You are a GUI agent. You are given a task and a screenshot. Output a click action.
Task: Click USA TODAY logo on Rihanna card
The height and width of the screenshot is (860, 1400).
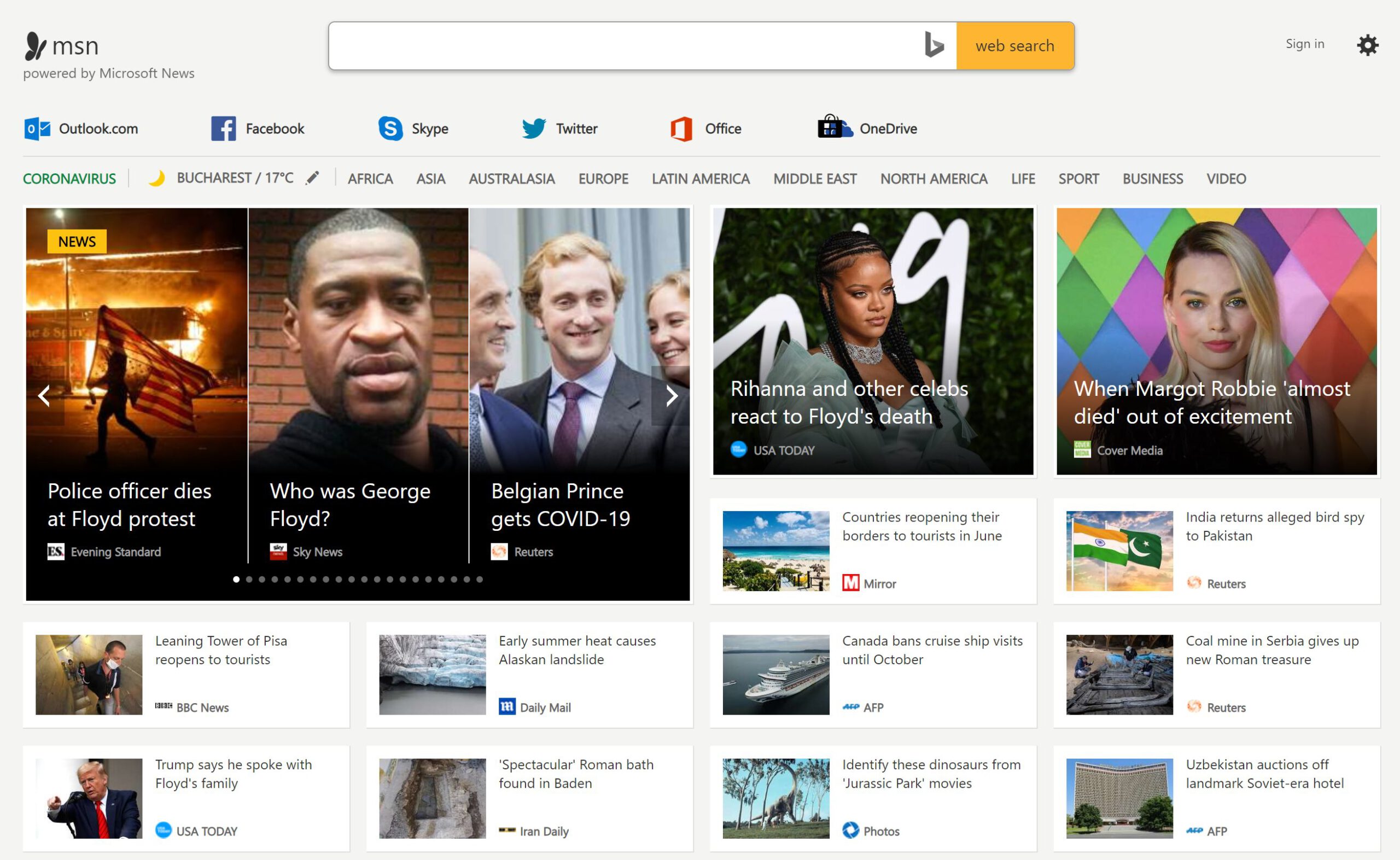click(x=738, y=449)
